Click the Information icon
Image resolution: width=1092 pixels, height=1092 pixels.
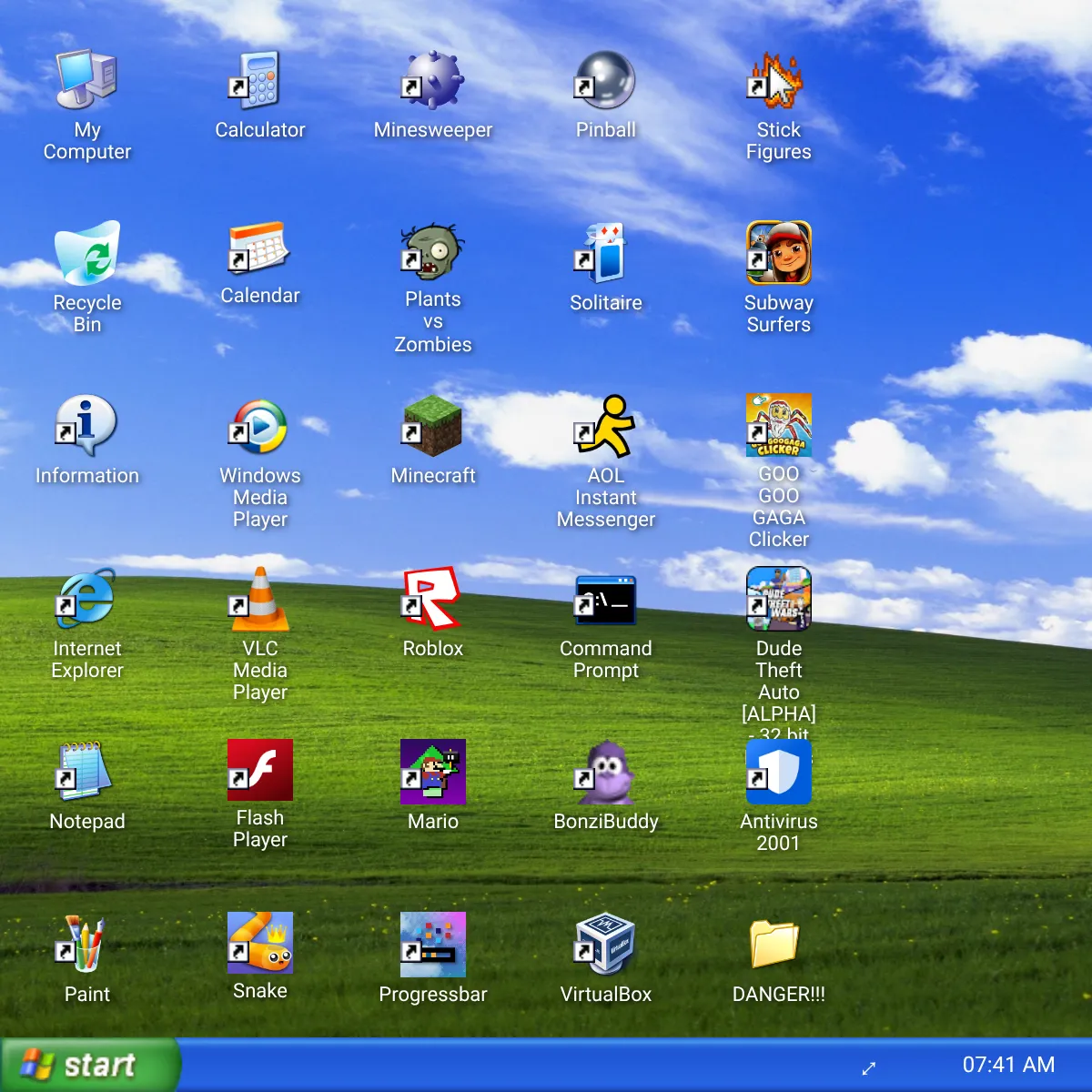tap(87, 426)
